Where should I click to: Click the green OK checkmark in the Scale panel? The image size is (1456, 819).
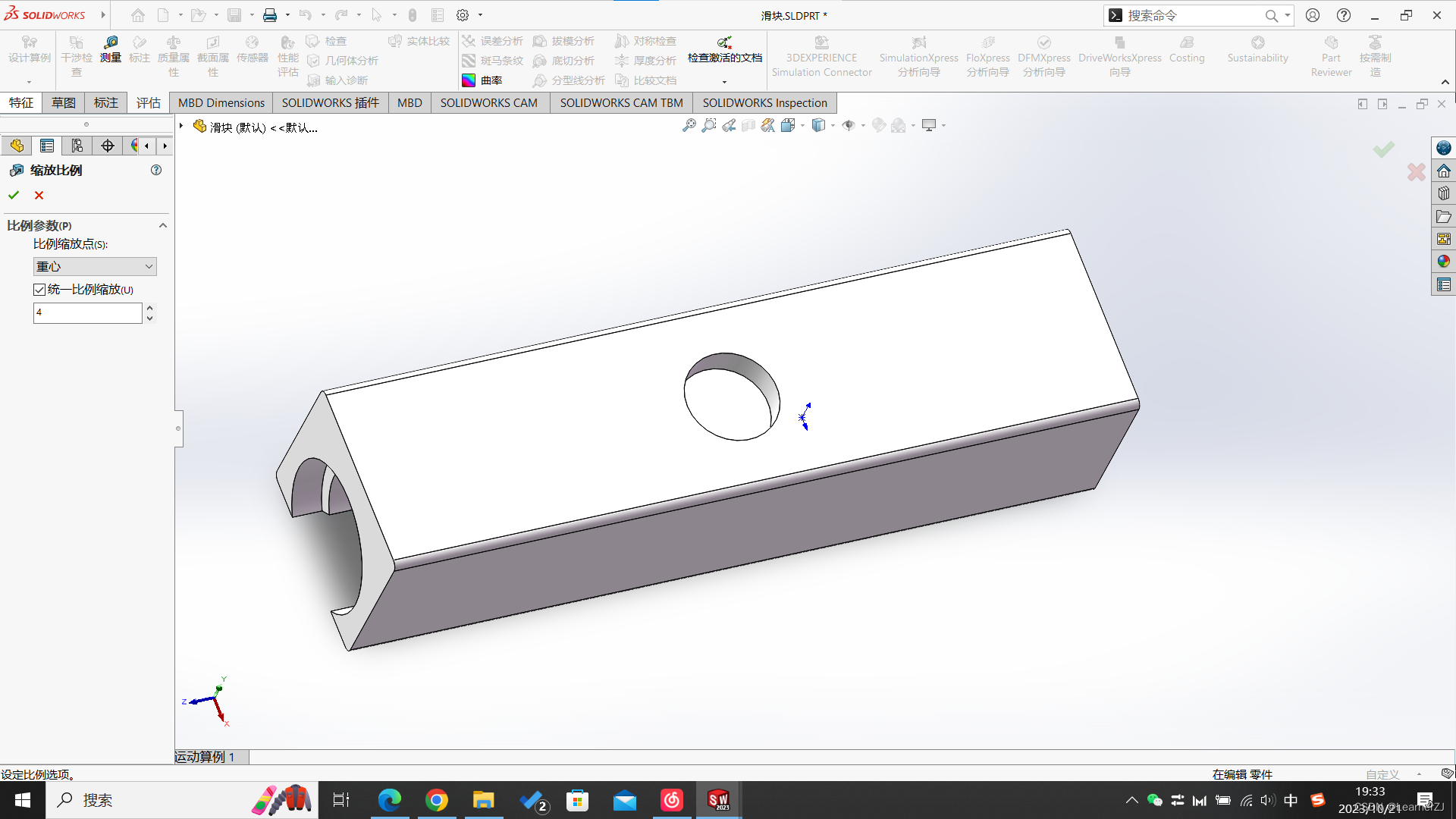pyautogui.click(x=14, y=195)
